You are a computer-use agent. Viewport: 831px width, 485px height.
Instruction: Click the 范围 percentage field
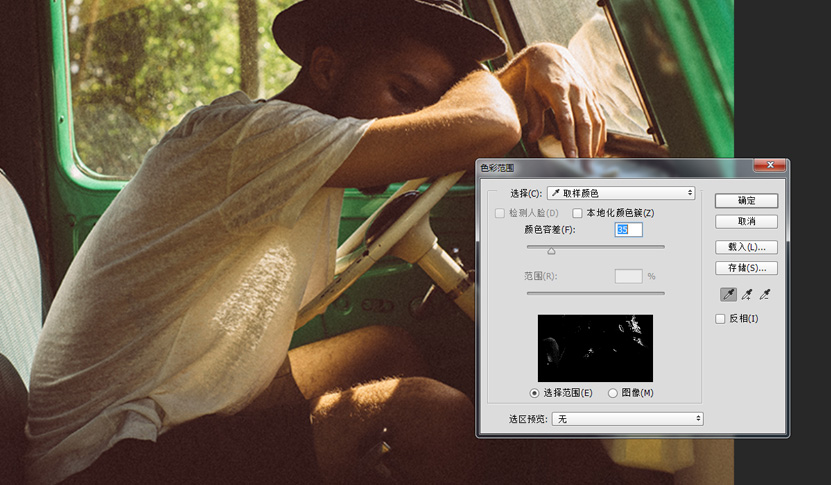[x=629, y=276]
